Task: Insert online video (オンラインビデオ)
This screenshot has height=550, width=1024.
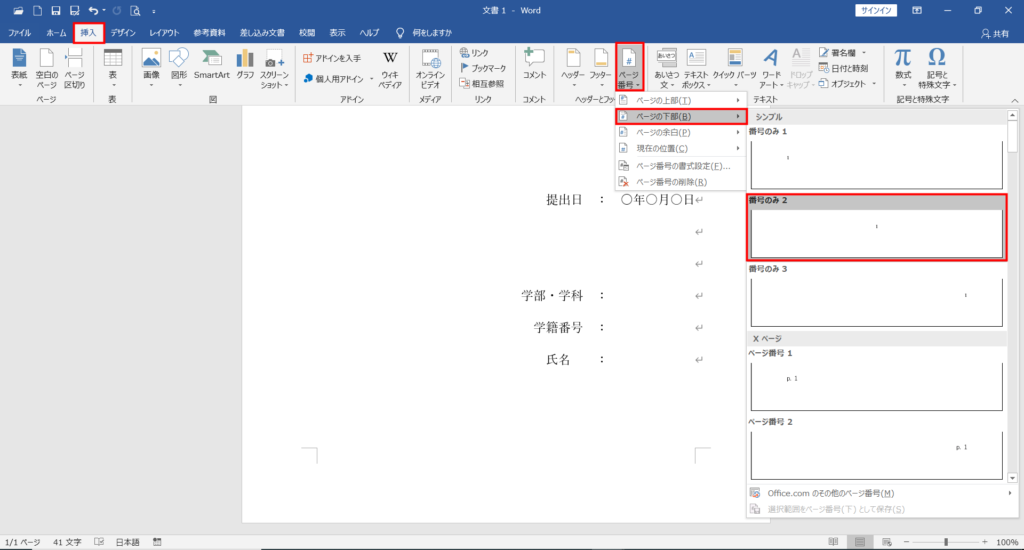Action: (x=430, y=68)
